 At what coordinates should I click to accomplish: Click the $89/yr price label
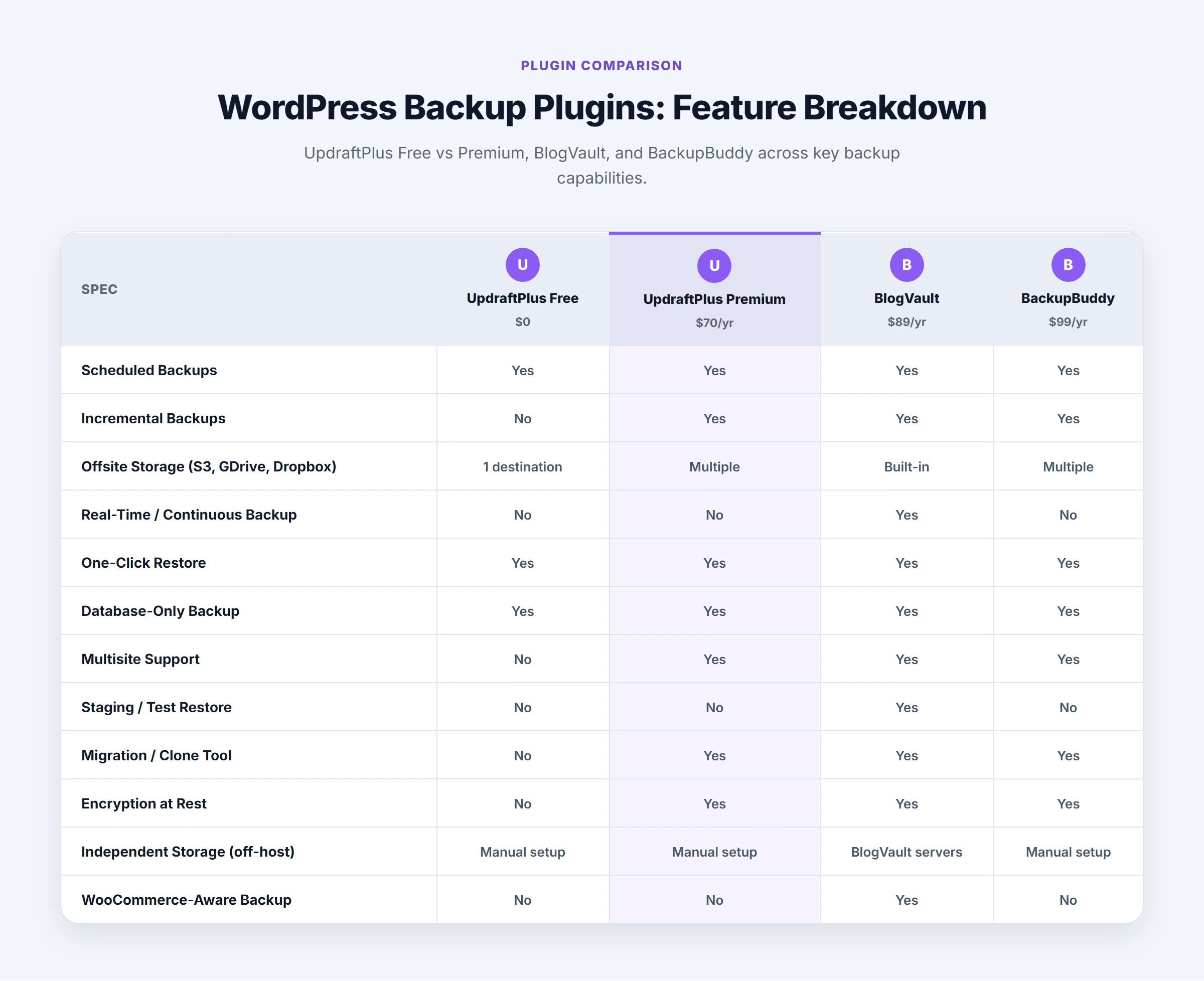[907, 322]
